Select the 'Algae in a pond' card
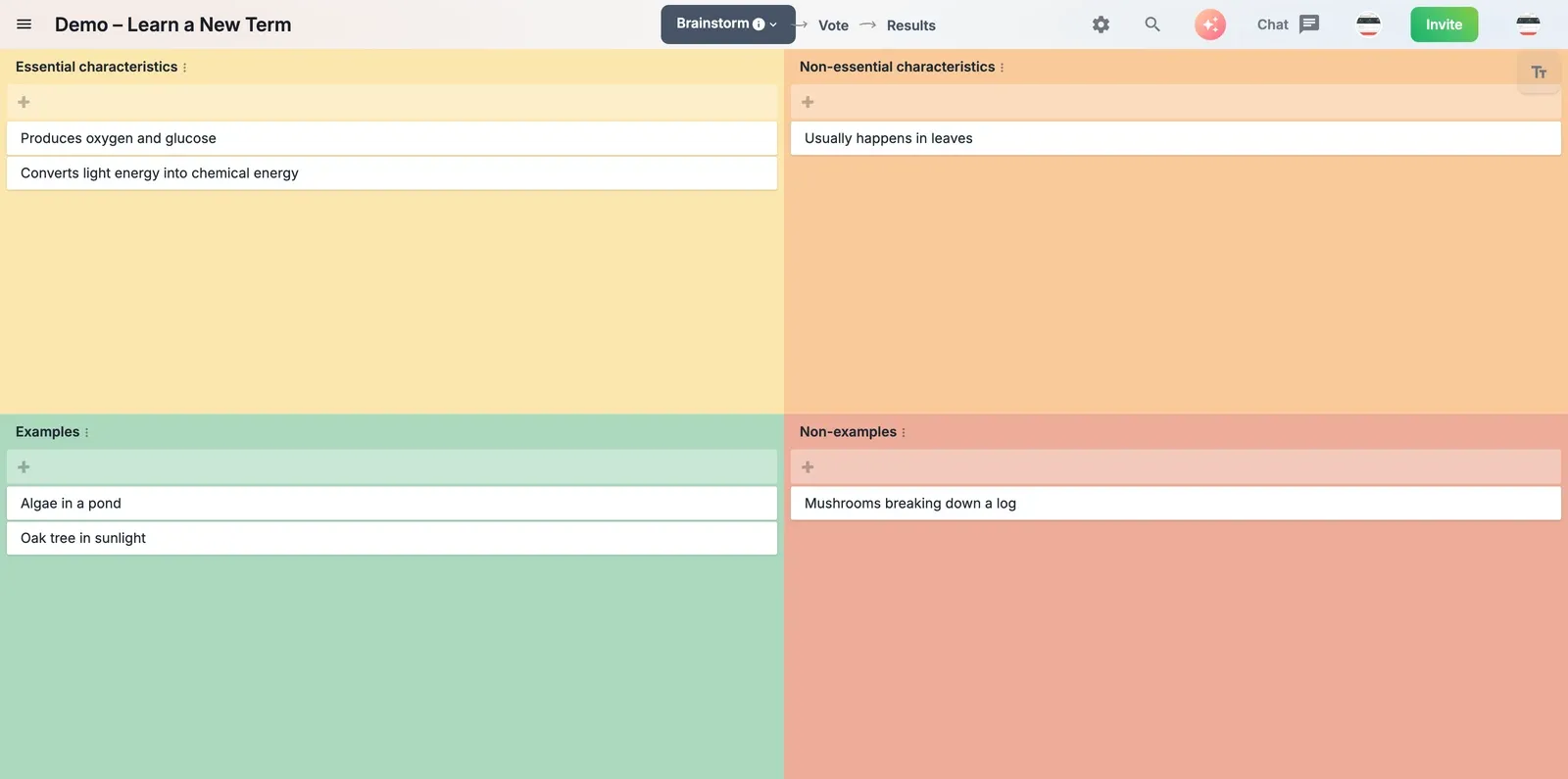The height and width of the screenshot is (779, 1568). click(x=392, y=504)
